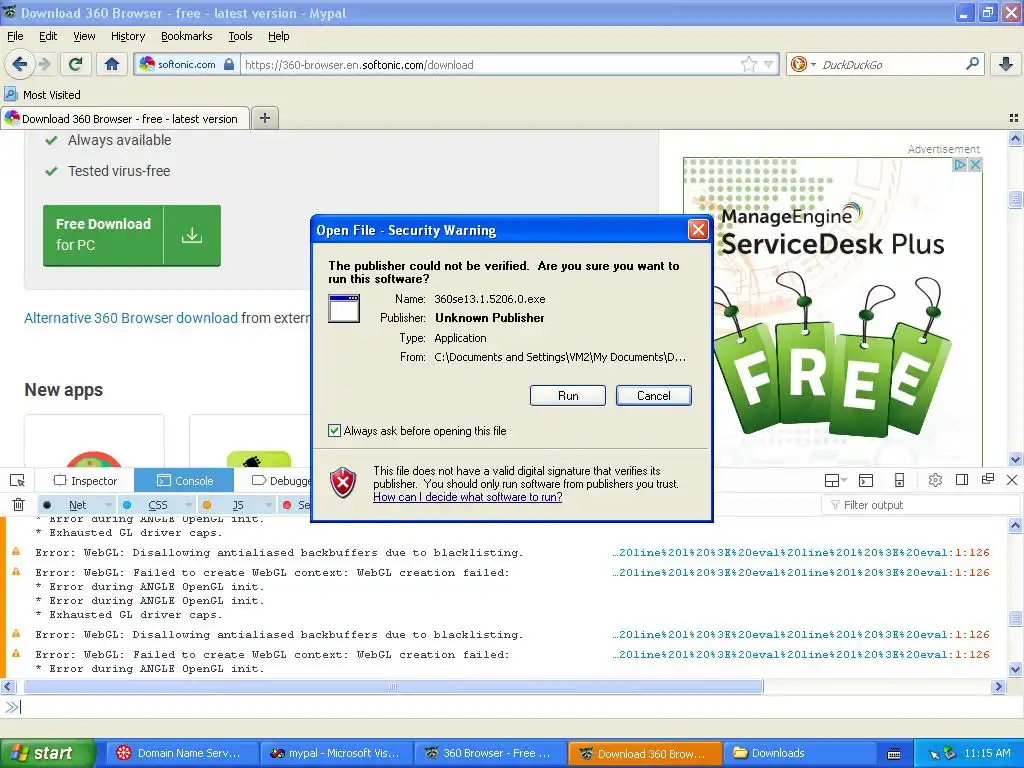This screenshot has height=768, width=1024.
Task: Click the ManageEngine ServiceDesk Plus ad
Action: coord(833,311)
